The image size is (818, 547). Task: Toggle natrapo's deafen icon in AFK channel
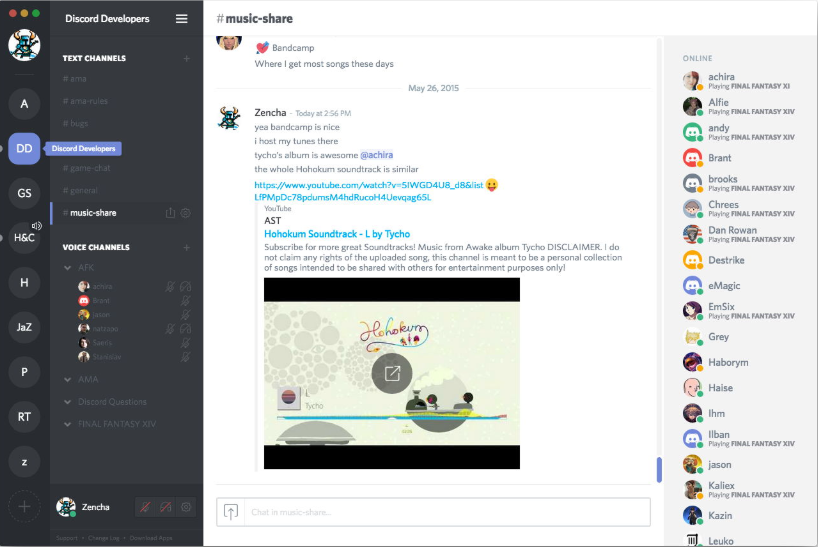pos(185,329)
